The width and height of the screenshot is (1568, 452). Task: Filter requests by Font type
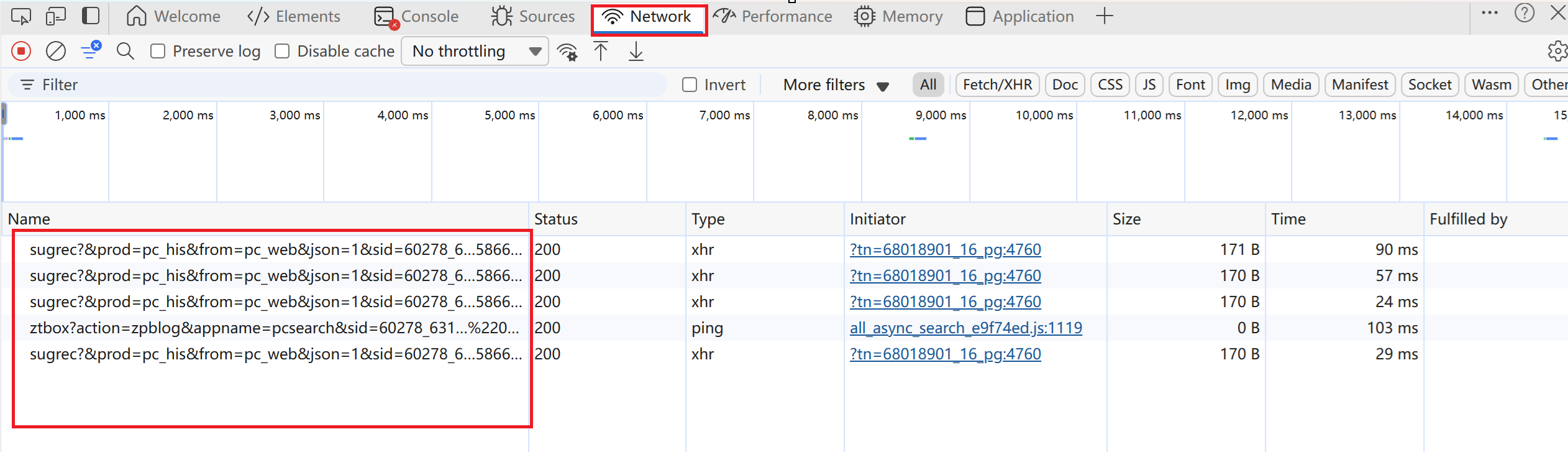[x=1190, y=85]
